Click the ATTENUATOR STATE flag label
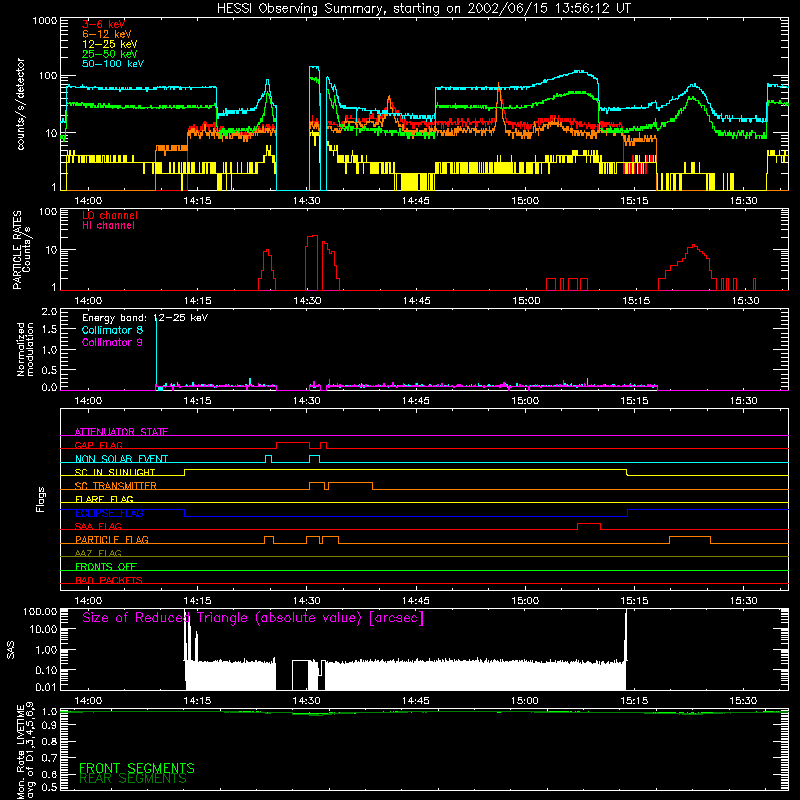800x800 pixels. [121, 432]
